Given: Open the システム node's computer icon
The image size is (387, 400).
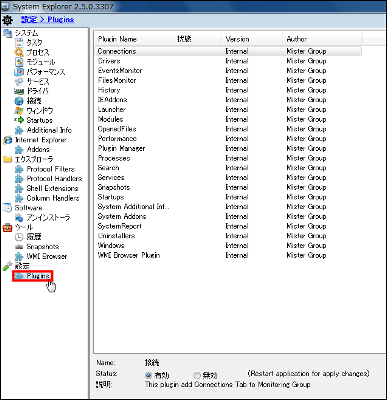Looking at the screenshot, I should click(x=7, y=33).
